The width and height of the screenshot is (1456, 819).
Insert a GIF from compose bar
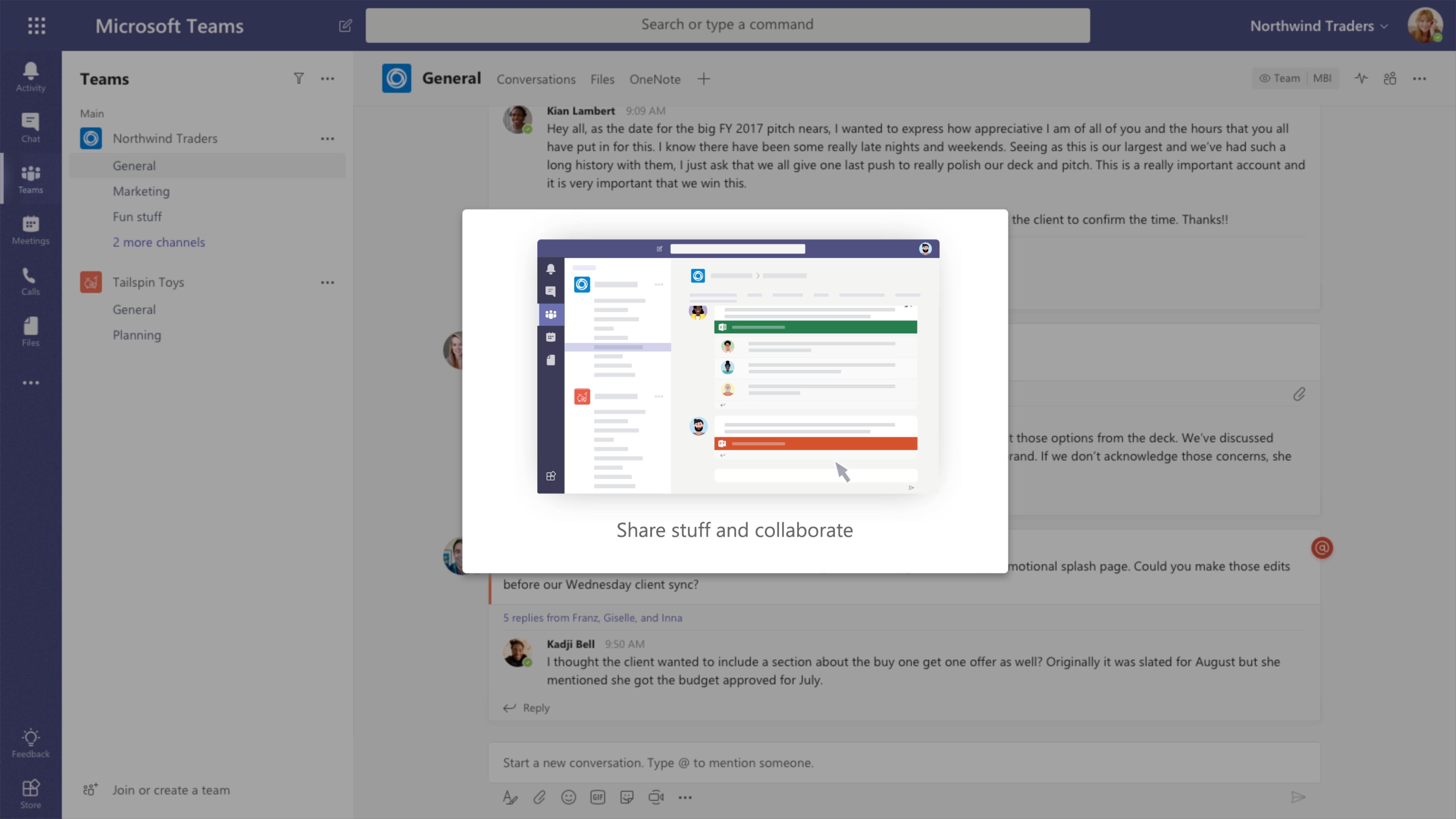tap(597, 797)
